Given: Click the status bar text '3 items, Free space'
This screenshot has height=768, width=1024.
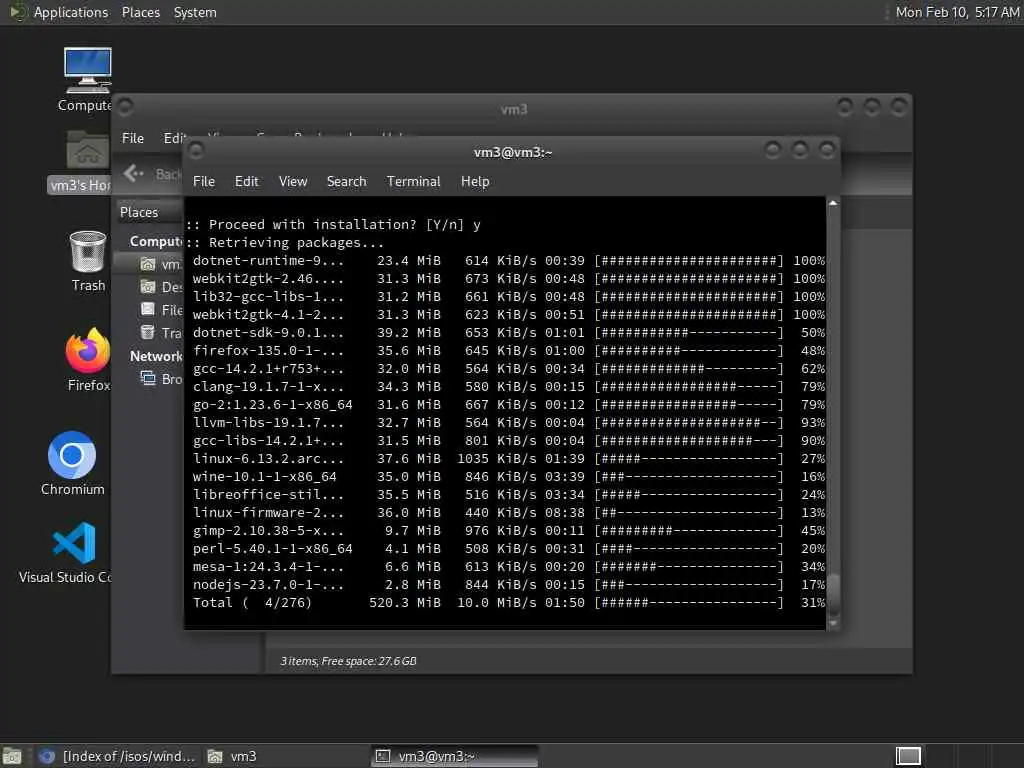Looking at the screenshot, I should pyautogui.click(x=348, y=661).
